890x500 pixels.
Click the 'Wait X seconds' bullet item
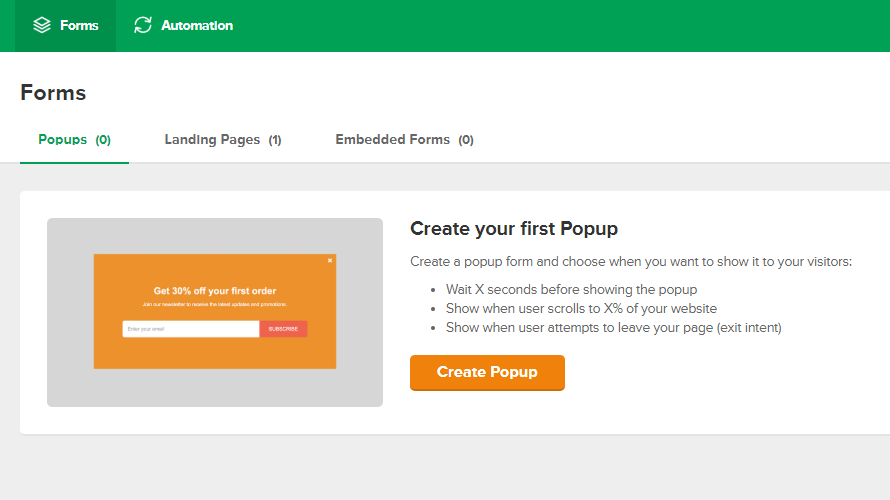coord(571,290)
